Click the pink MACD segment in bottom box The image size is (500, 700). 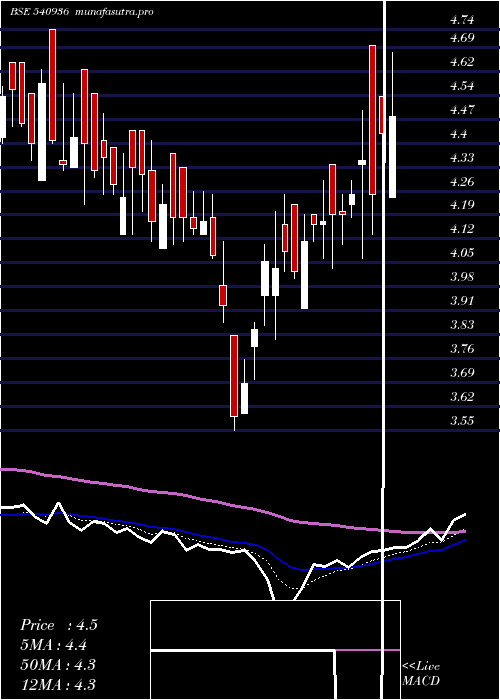point(367,650)
